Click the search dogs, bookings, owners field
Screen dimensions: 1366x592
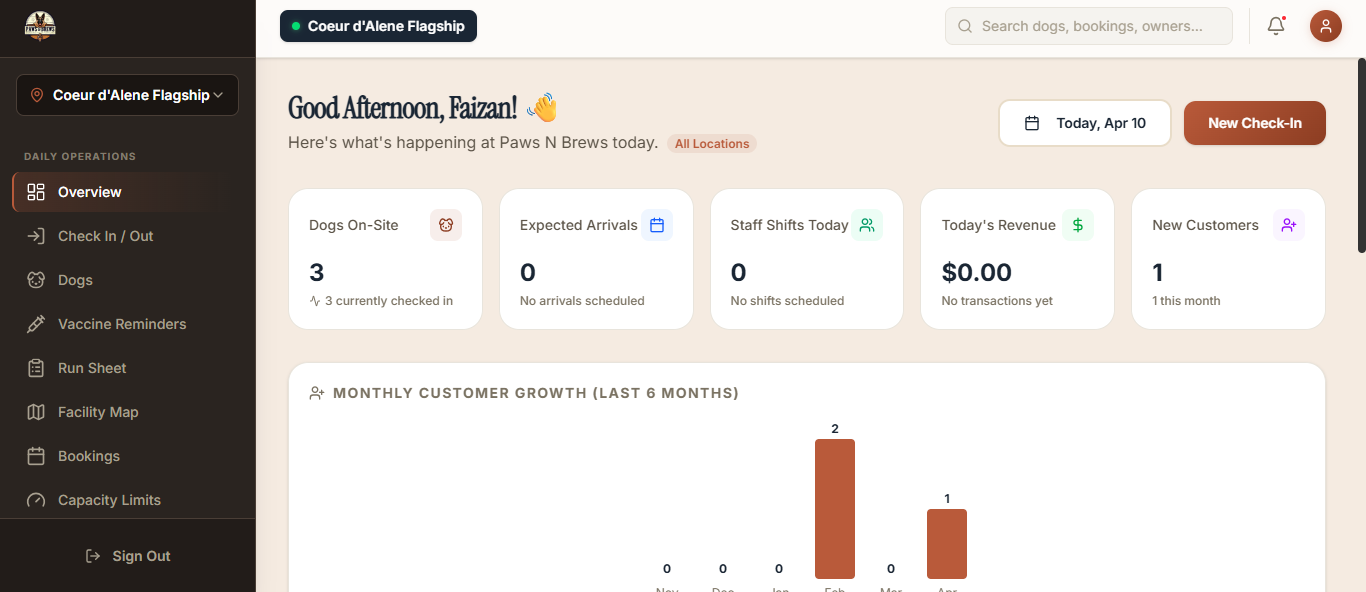[1089, 26]
